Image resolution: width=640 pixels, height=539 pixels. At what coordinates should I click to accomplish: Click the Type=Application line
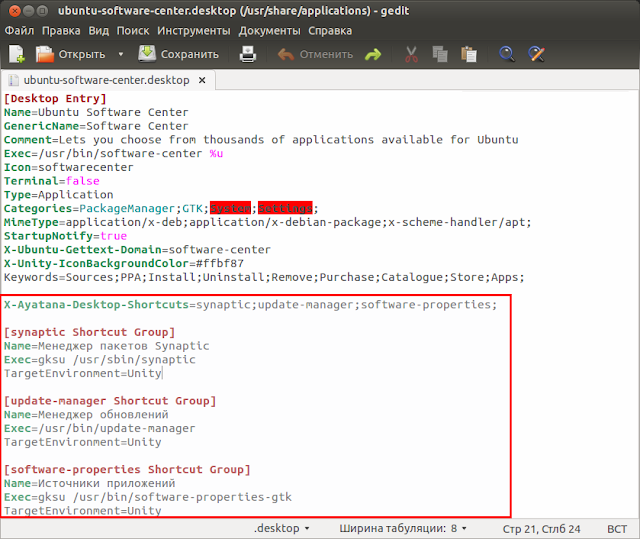pos(58,195)
